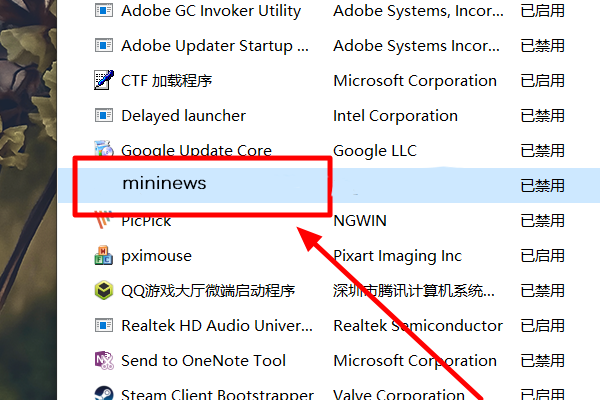Click the QQ游戏大厅微端启动程序 icon
600x400 pixels.
[x=104, y=291]
